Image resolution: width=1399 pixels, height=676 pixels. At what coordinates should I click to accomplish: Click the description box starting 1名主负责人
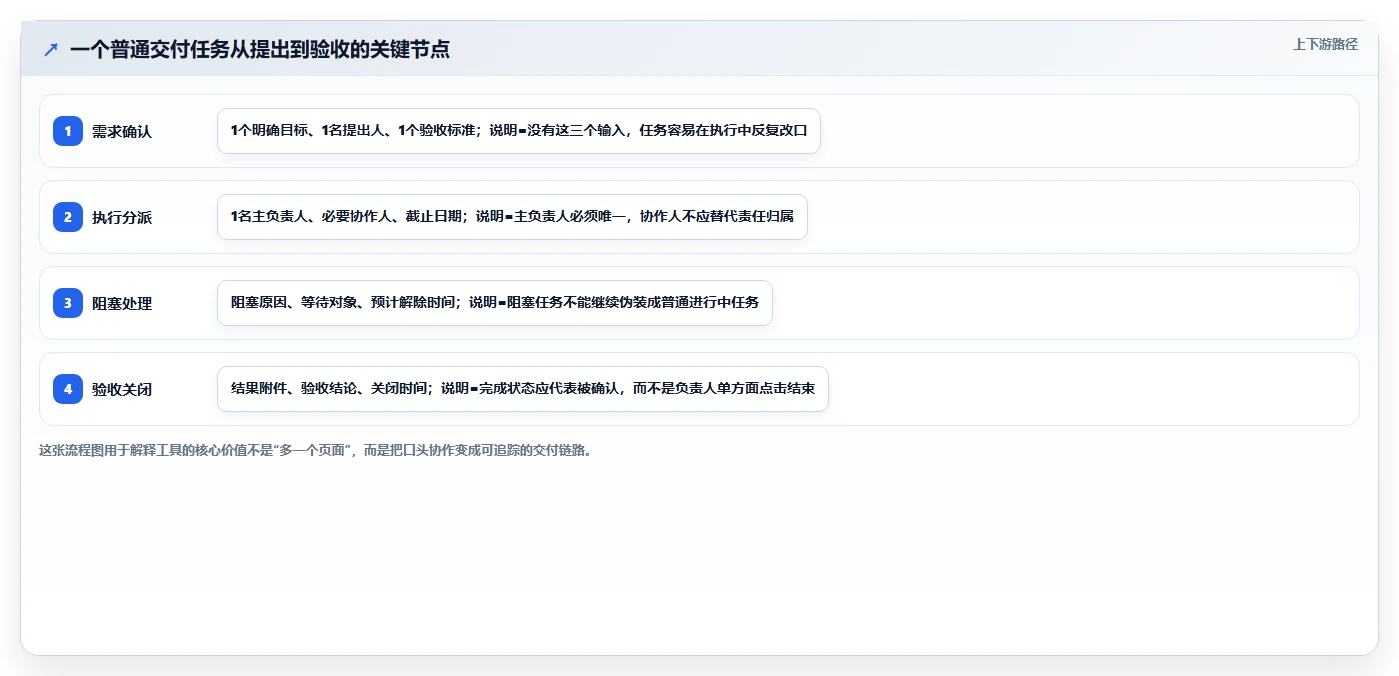512,217
